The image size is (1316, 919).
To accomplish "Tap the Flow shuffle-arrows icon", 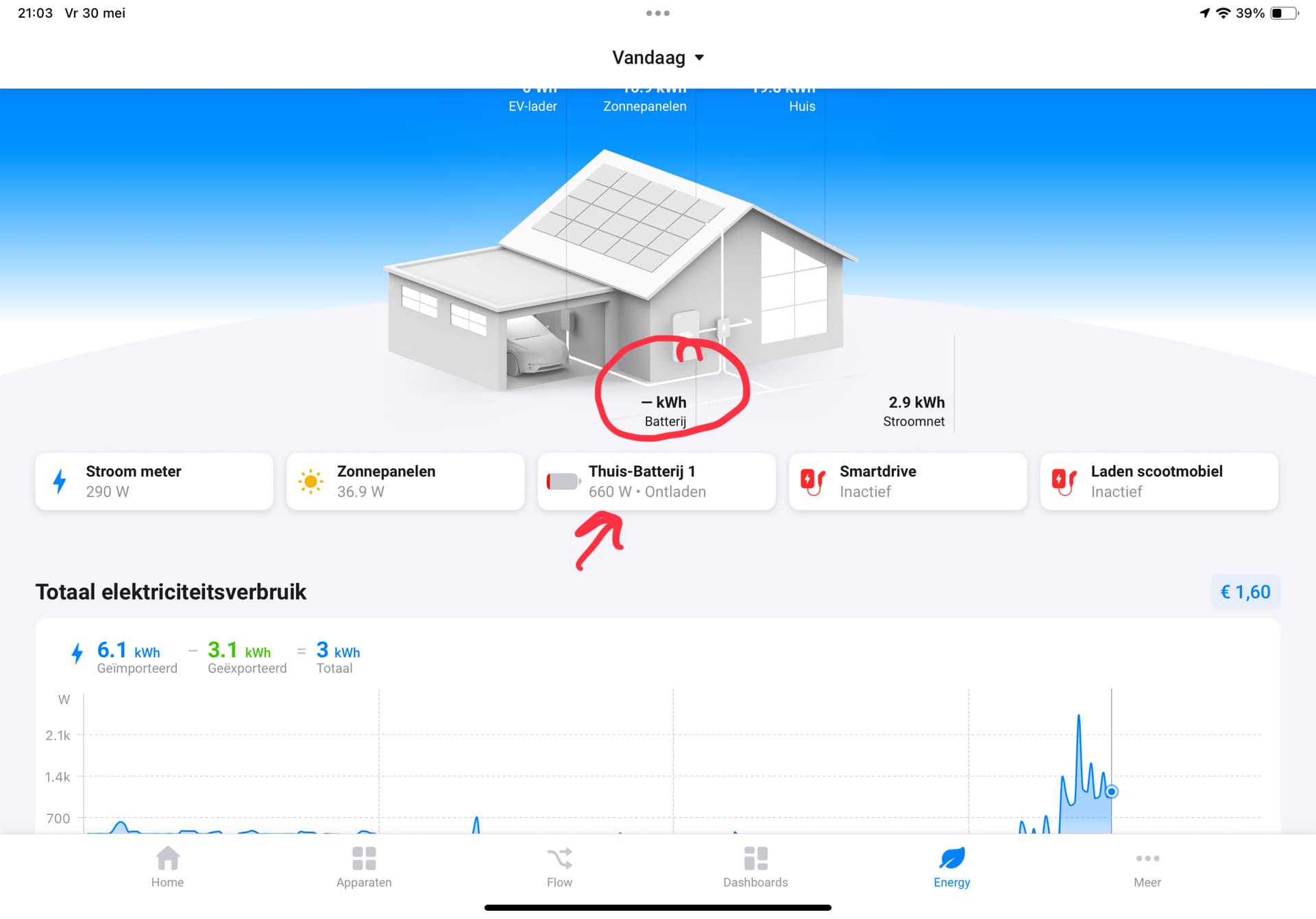I will pyautogui.click(x=559, y=857).
